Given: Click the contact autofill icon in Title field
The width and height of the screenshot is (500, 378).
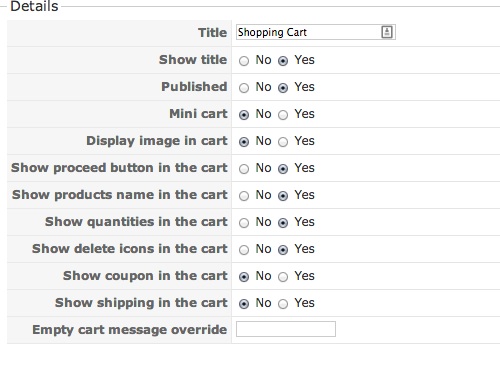Looking at the screenshot, I should (x=387, y=32).
